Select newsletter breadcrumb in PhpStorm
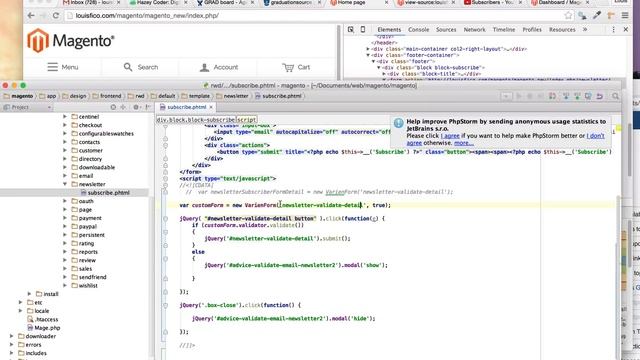The width and height of the screenshot is (640, 360). point(232,96)
